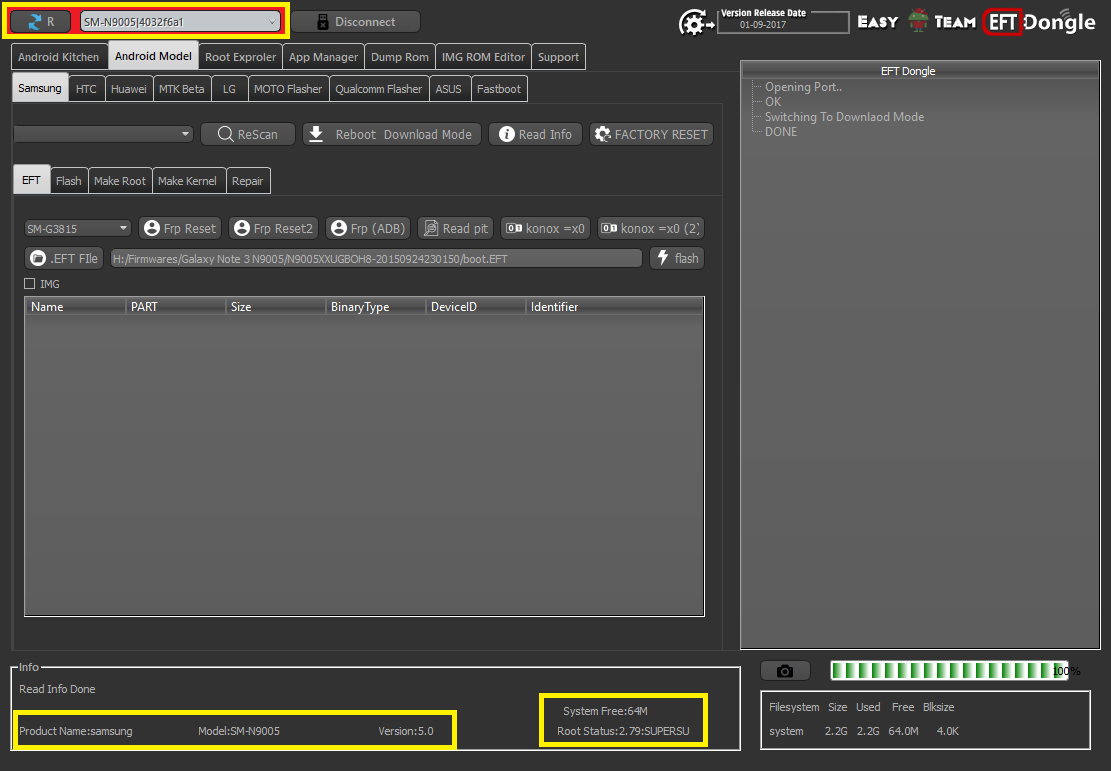
Task: Click the Name column header
Action: 75,306
